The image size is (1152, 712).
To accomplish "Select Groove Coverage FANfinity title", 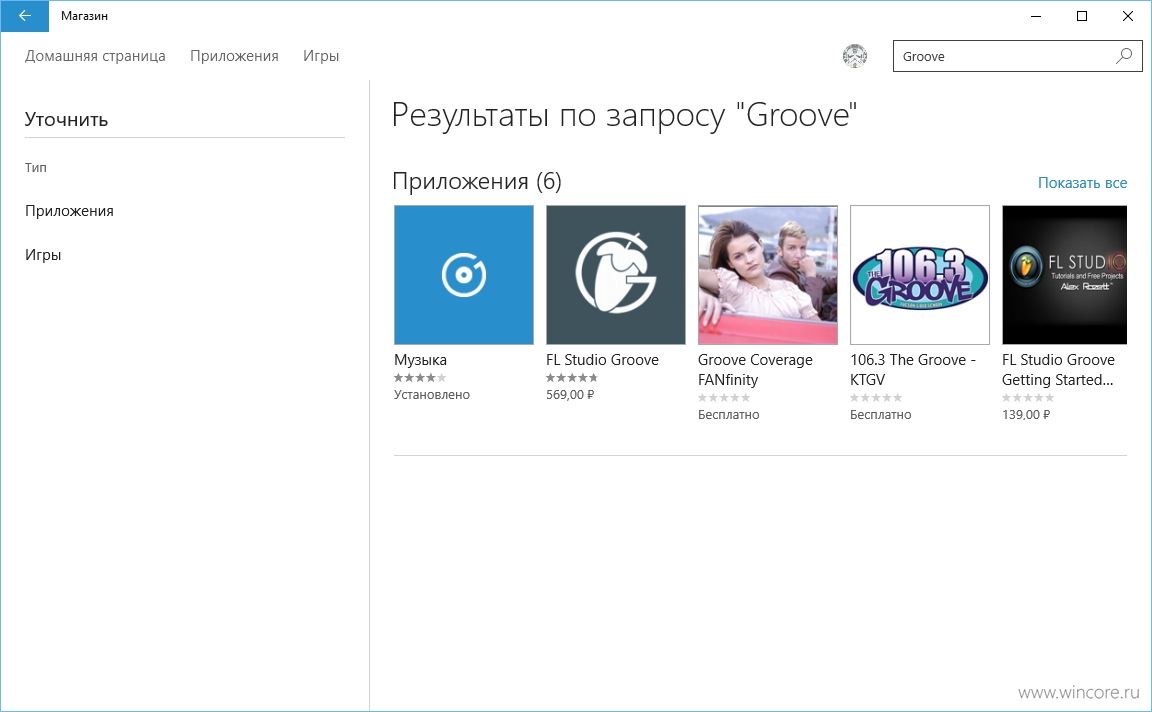I will [755, 370].
